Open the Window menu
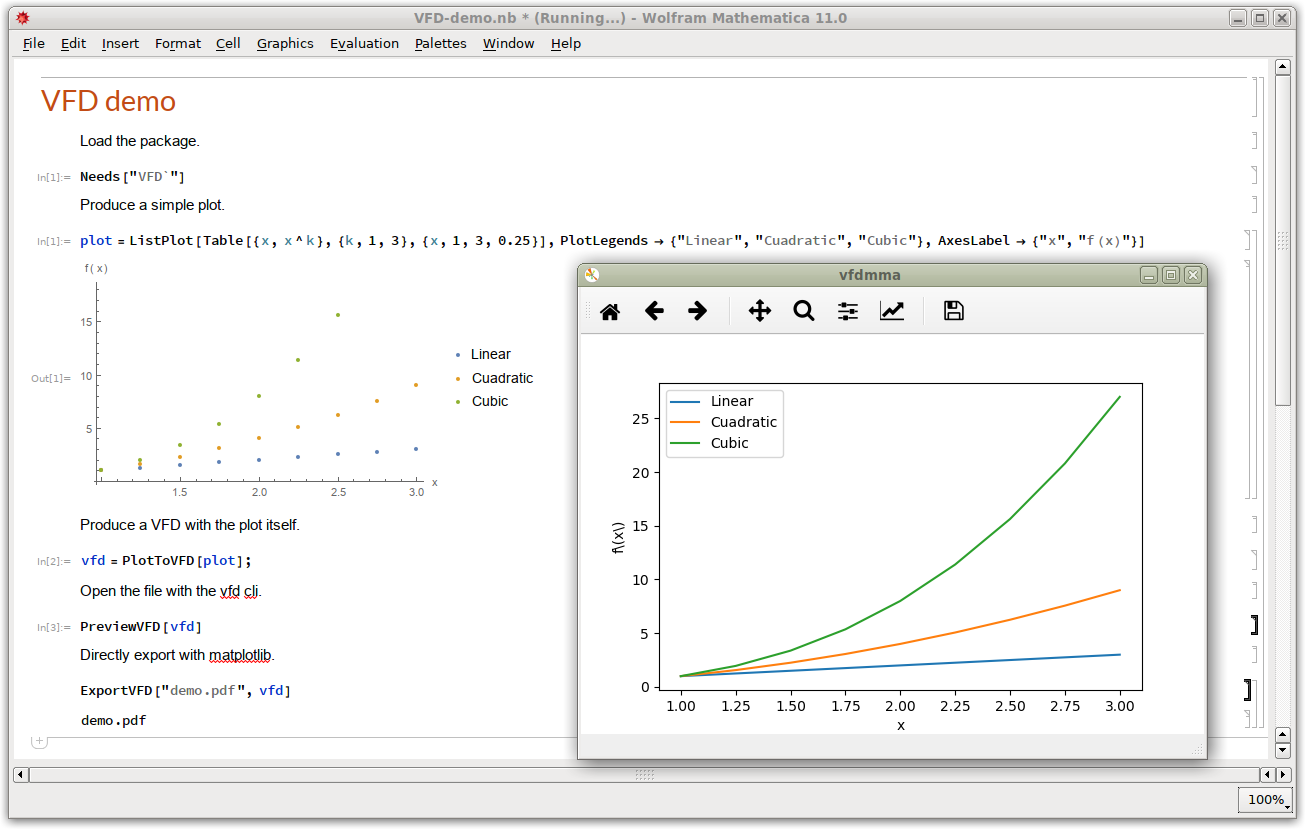The height and width of the screenshot is (829, 1305). click(508, 43)
